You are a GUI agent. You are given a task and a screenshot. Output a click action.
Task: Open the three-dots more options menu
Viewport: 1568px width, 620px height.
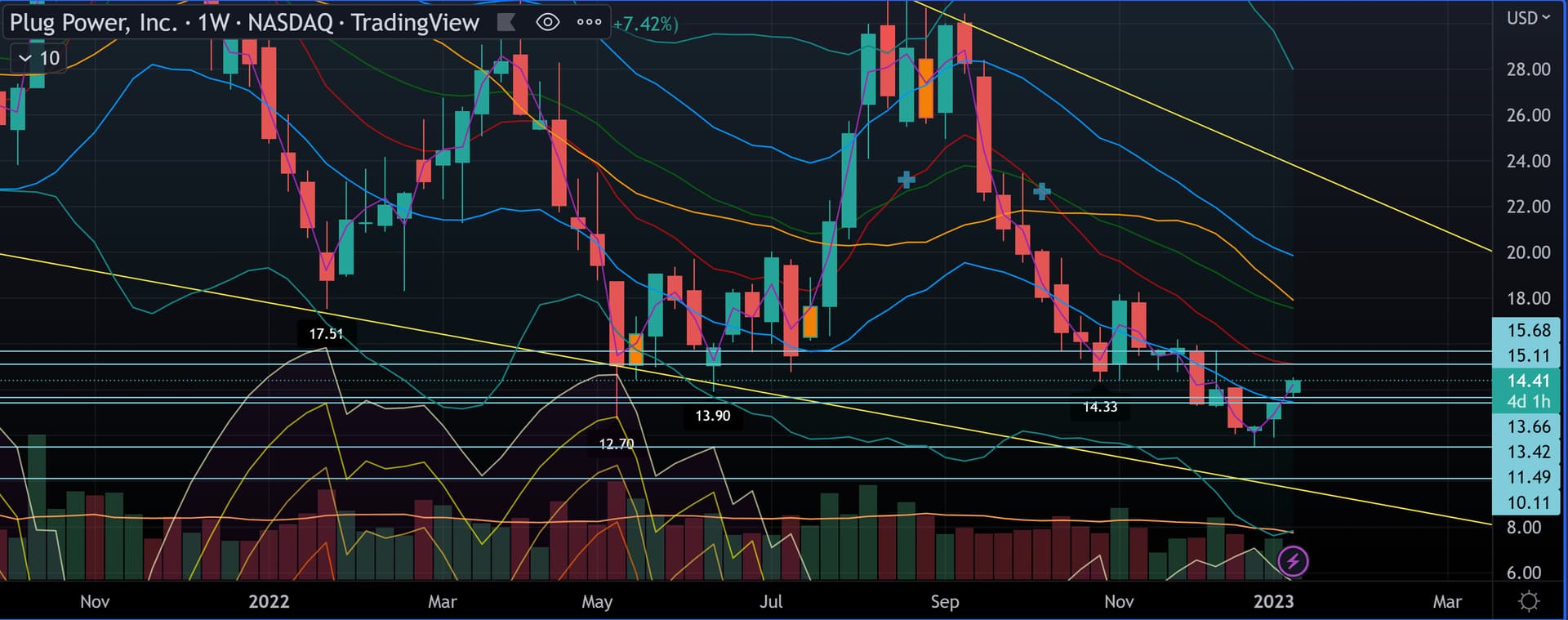click(x=589, y=22)
